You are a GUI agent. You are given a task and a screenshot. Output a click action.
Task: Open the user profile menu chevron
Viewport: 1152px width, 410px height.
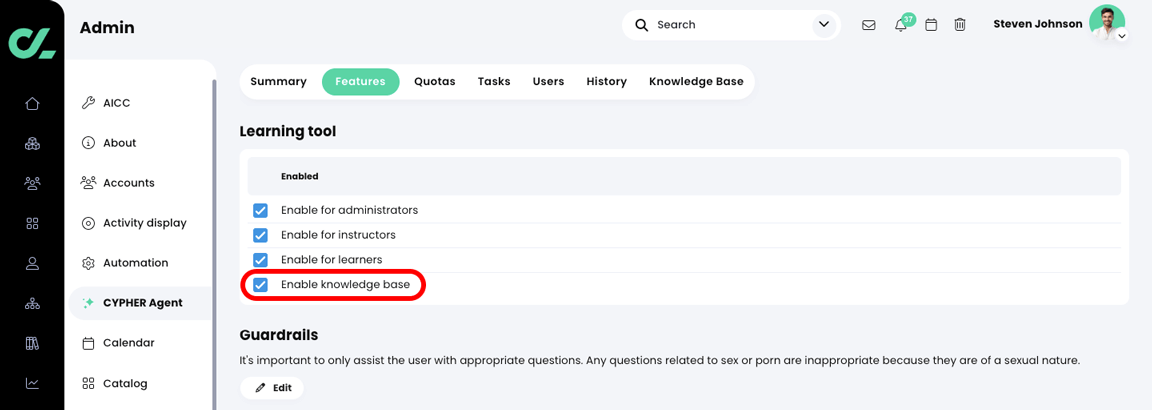[x=1122, y=37]
